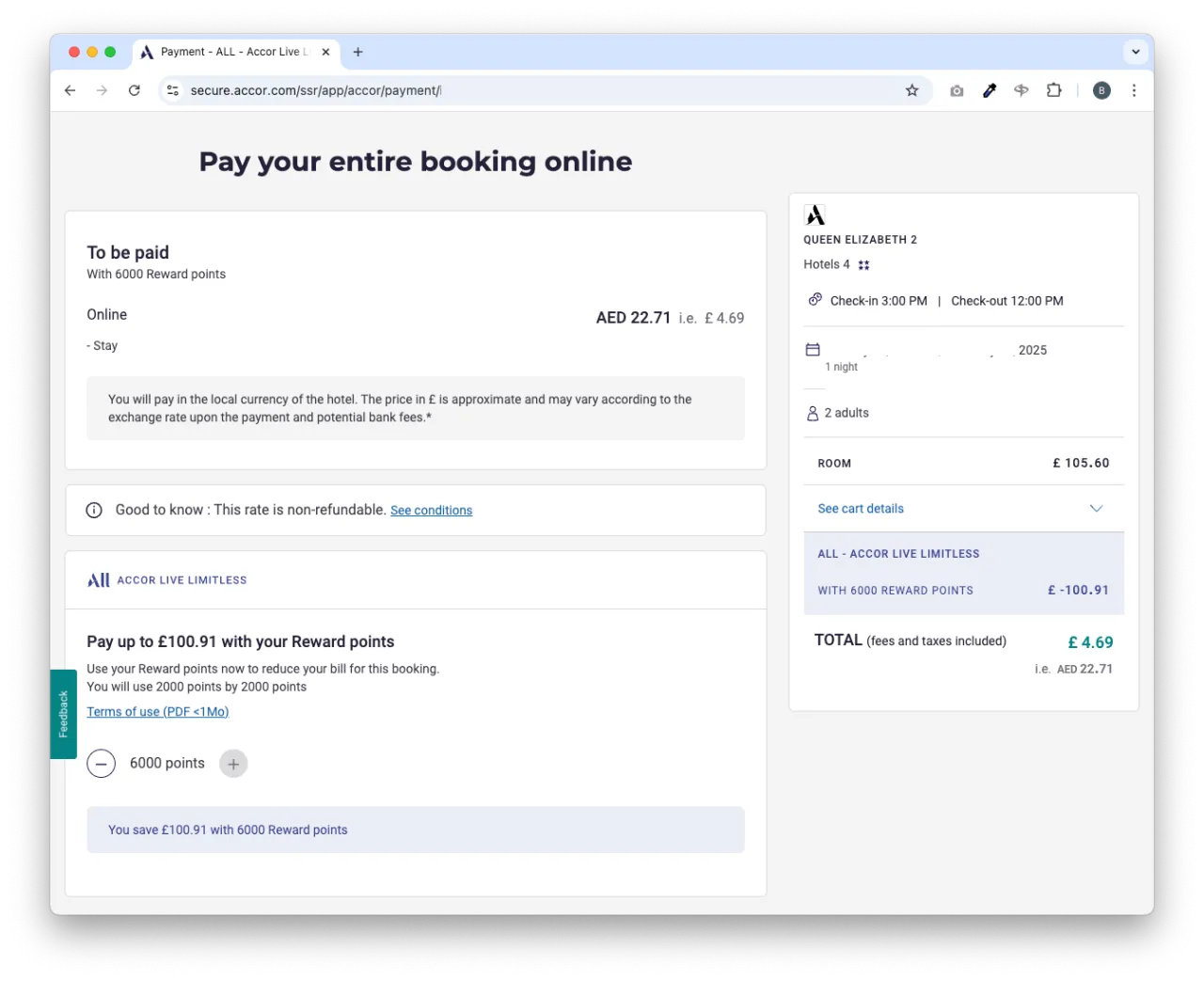Open a new browser tab
The height and width of the screenshot is (981, 1204).
(x=357, y=52)
